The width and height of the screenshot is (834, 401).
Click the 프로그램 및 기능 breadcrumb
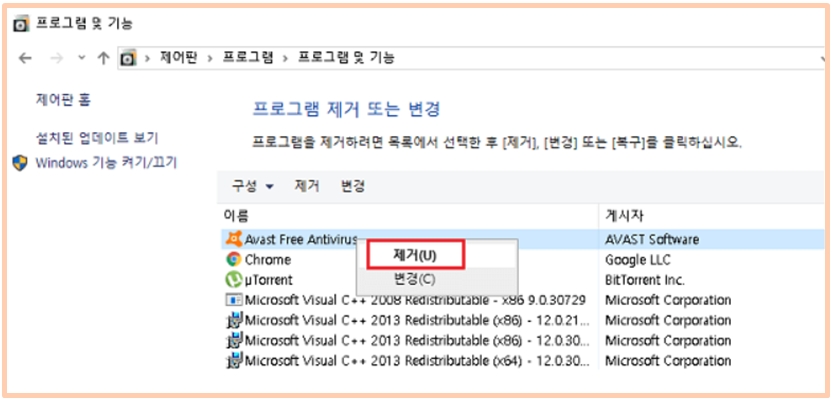pyautogui.click(x=346, y=58)
